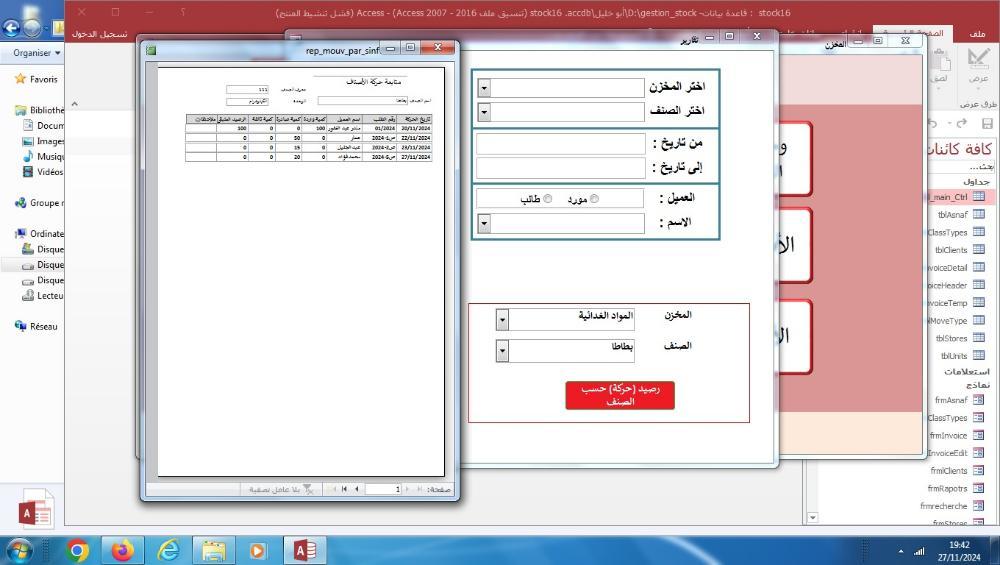Click the إلى تاريخ date field
The image size is (1000, 565).
(x=561, y=168)
